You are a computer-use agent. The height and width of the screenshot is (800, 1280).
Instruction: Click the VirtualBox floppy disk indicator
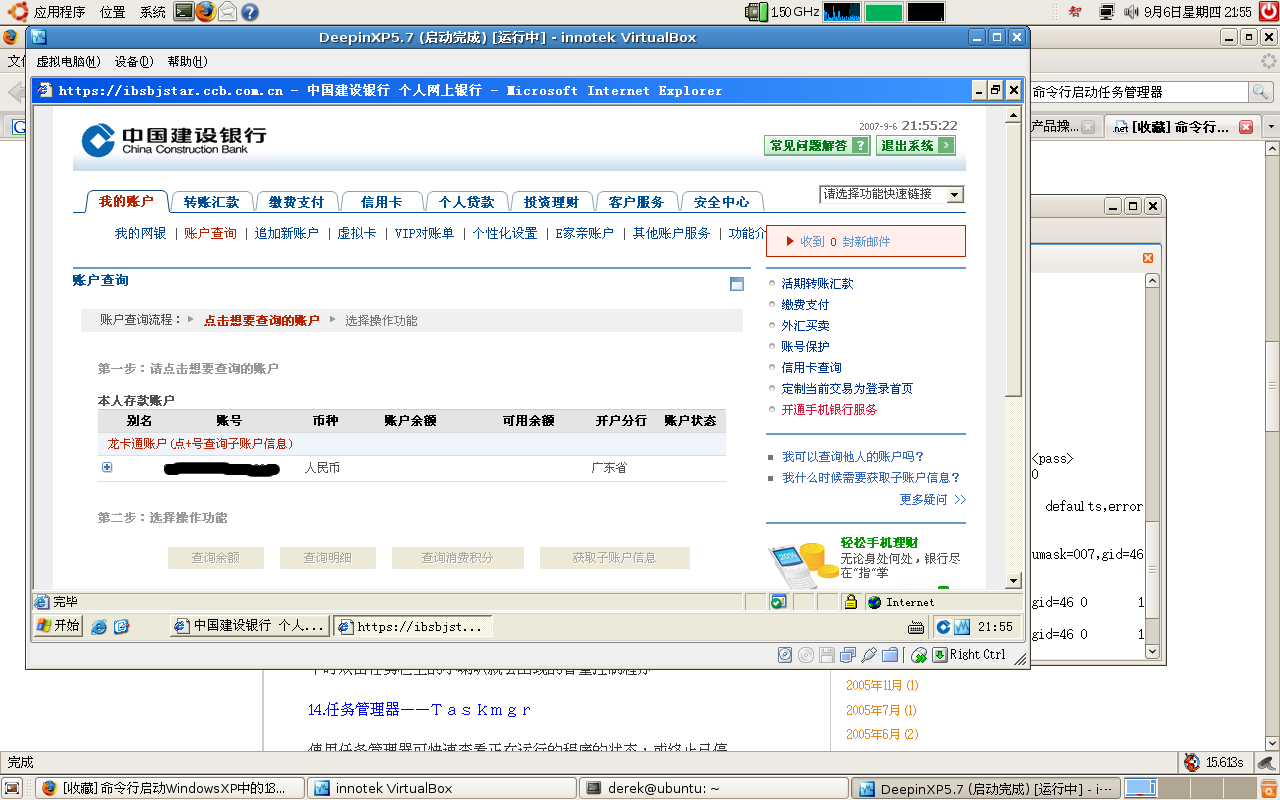coord(827,655)
